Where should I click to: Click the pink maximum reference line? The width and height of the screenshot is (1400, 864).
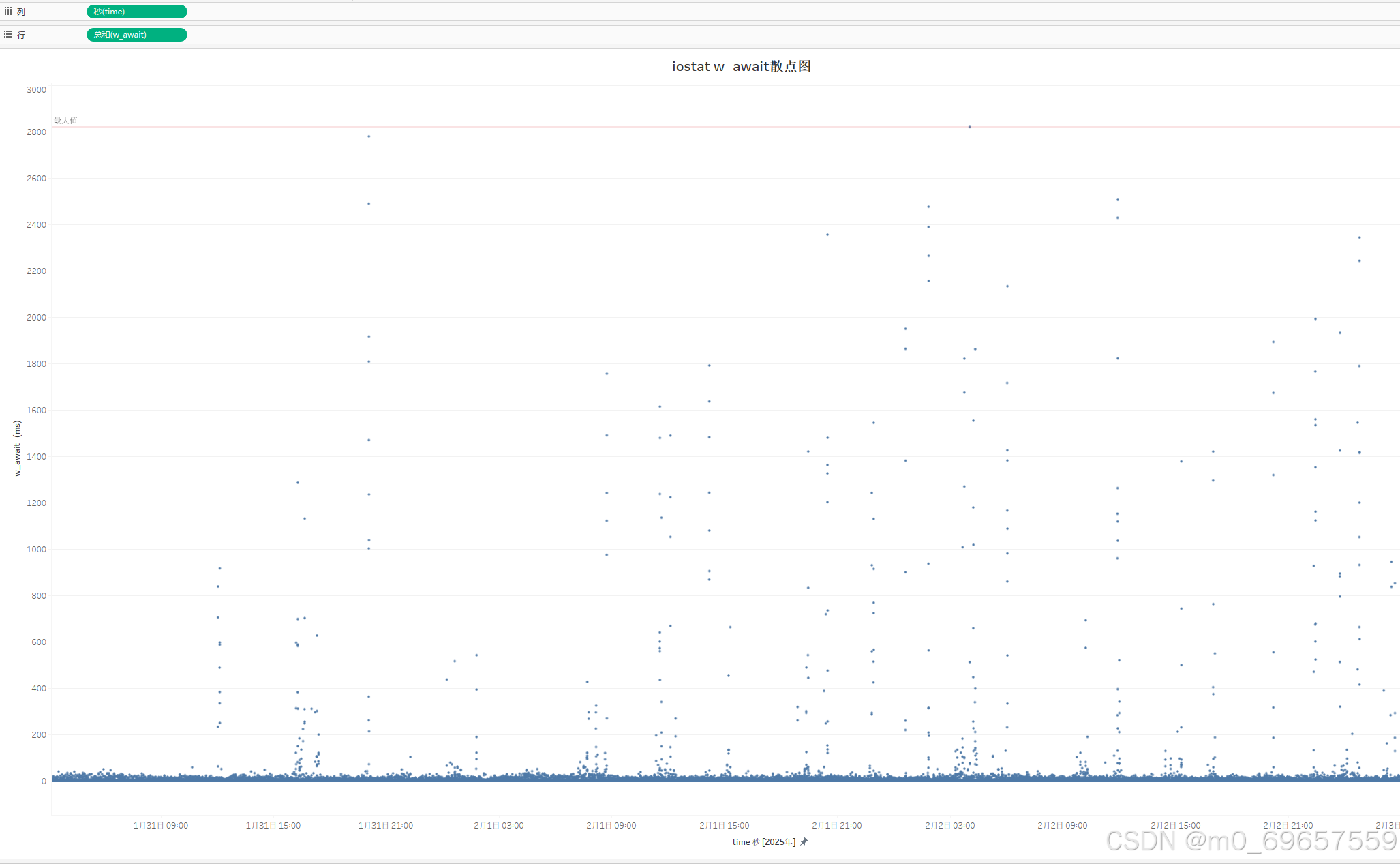pos(545,127)
